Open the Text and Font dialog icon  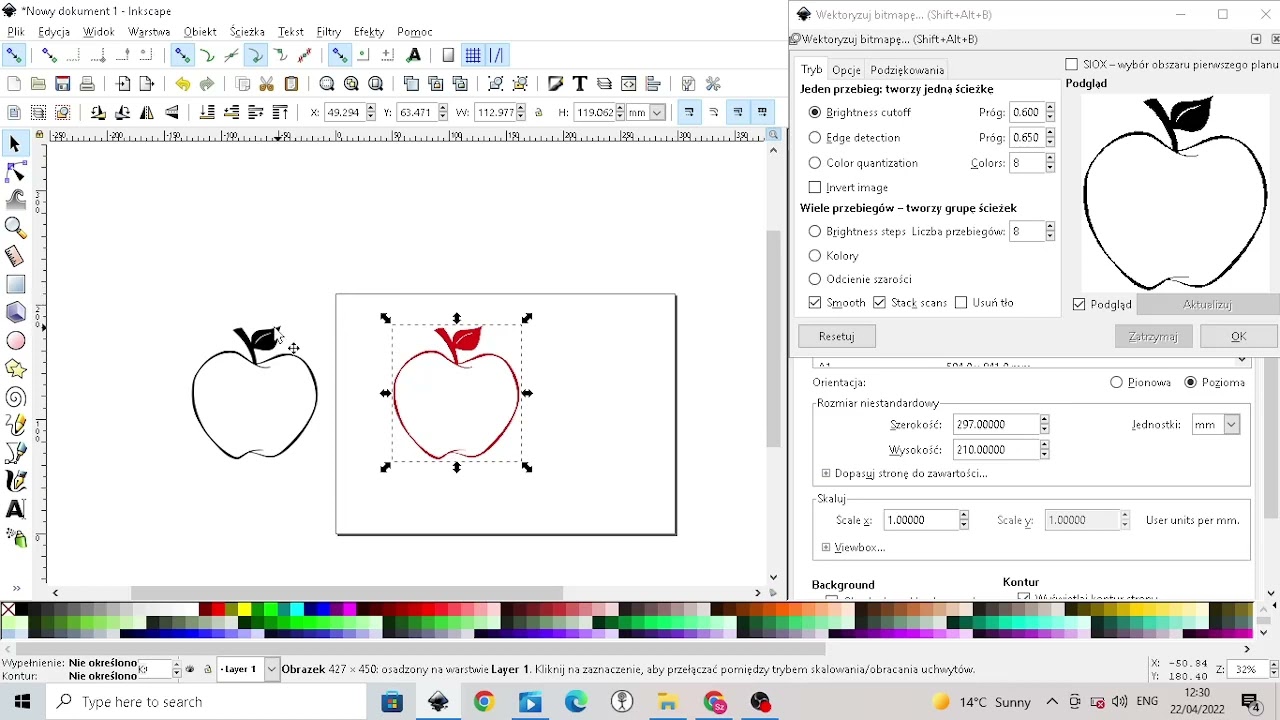coord(579,84)
